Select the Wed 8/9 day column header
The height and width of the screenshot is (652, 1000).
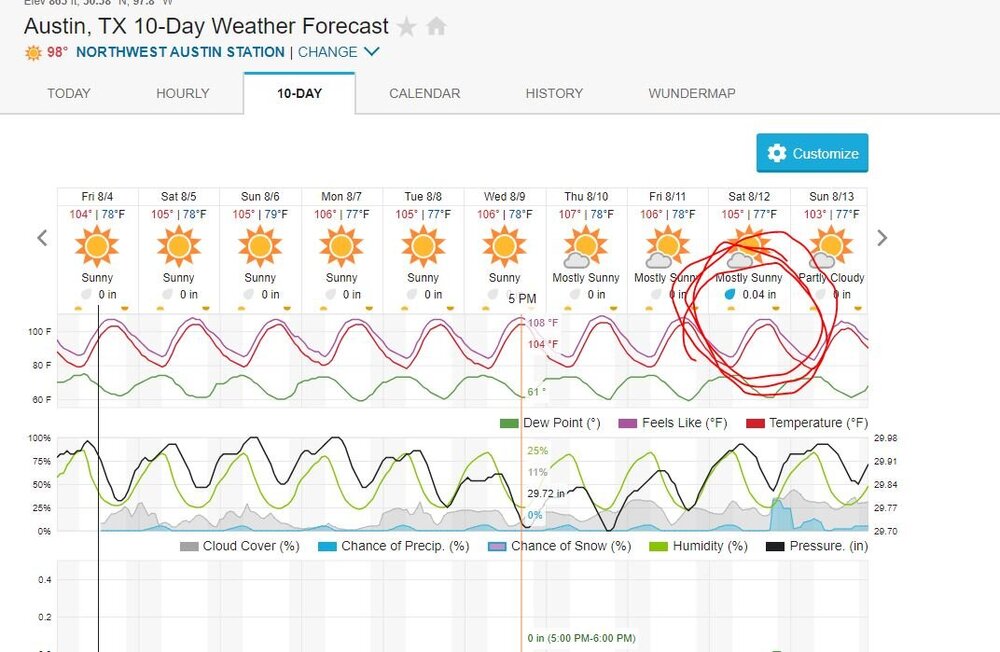[504, 196]
